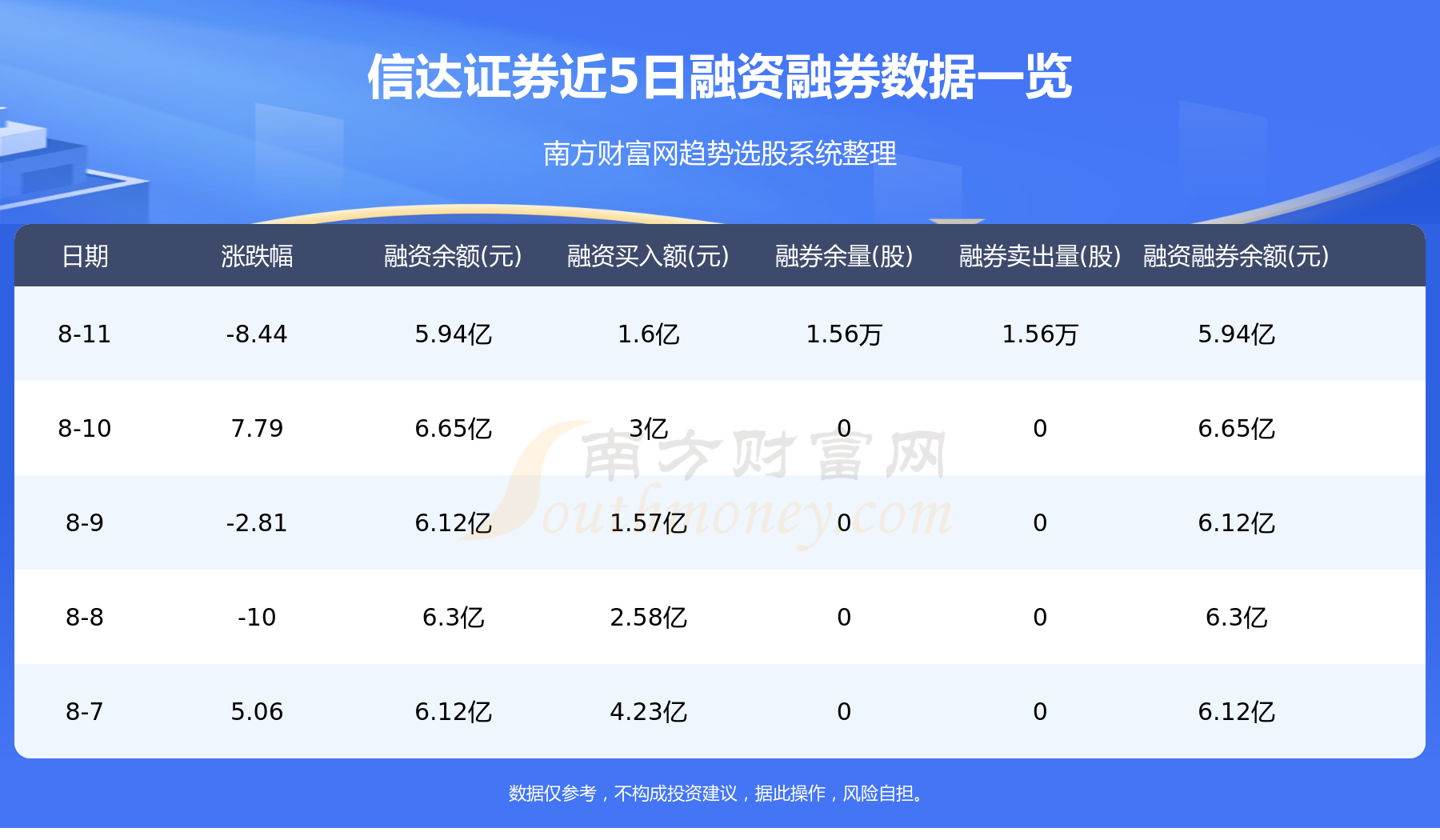Image resolution: width=1440 pixels, height=840 pixels.
Task: Click the subtitle 南方财富网趋势选股系统整理
Action: click(x=719, y=153)
